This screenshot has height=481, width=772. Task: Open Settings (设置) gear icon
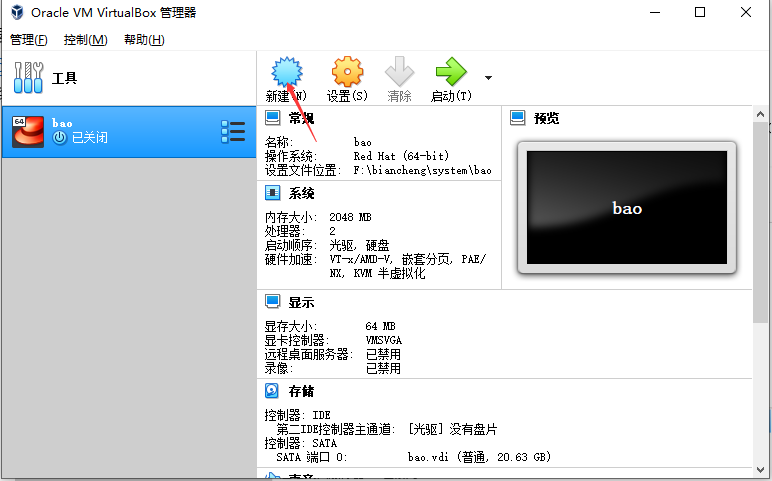pos(347,72)
